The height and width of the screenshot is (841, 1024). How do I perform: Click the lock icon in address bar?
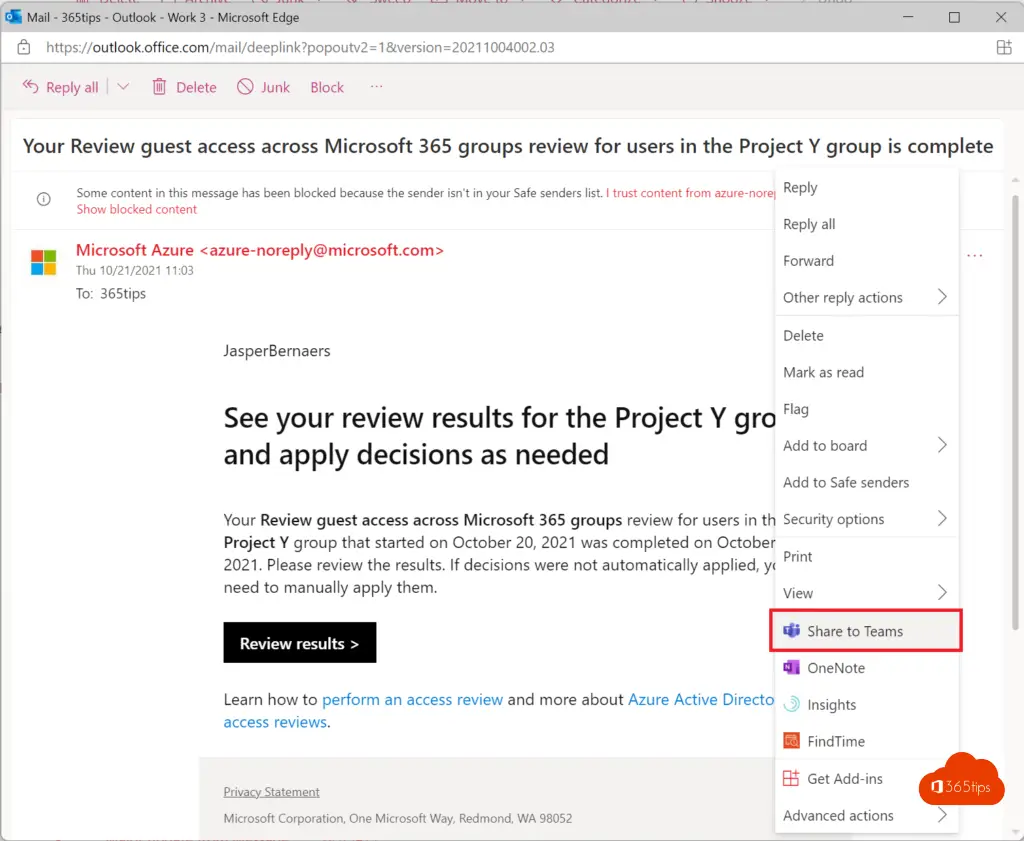tap(24, 47)
